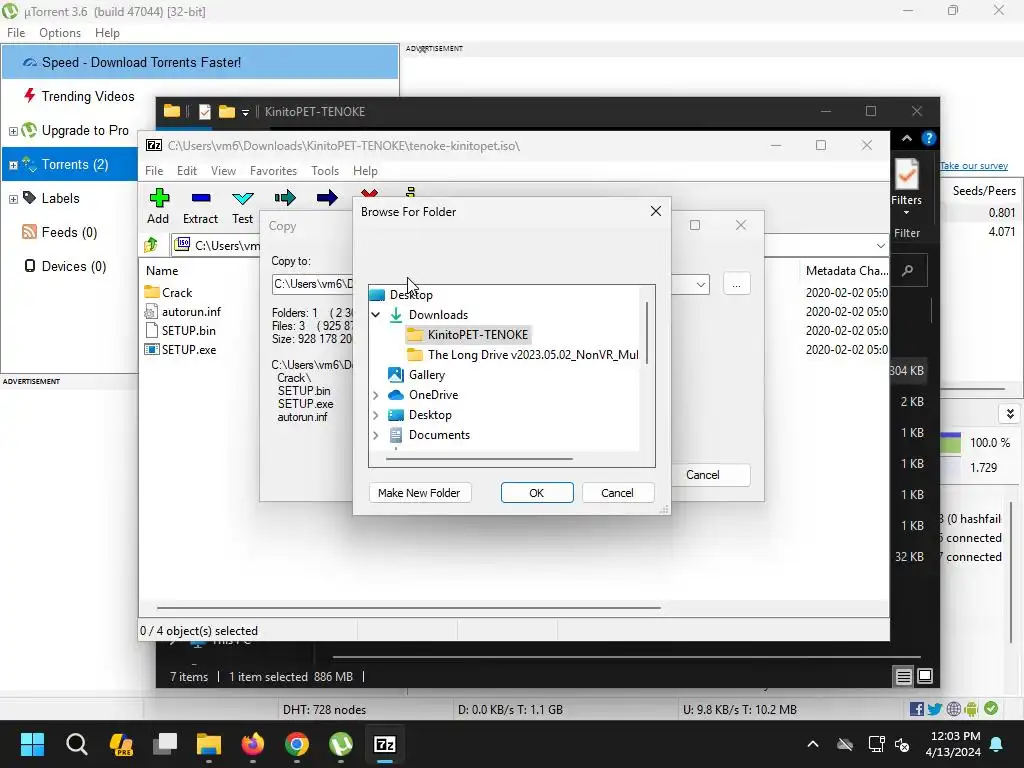Open the uTorrent Options menu
Image resolution: width=1024 pixels, height=768 pixels.
pos(60,33)
